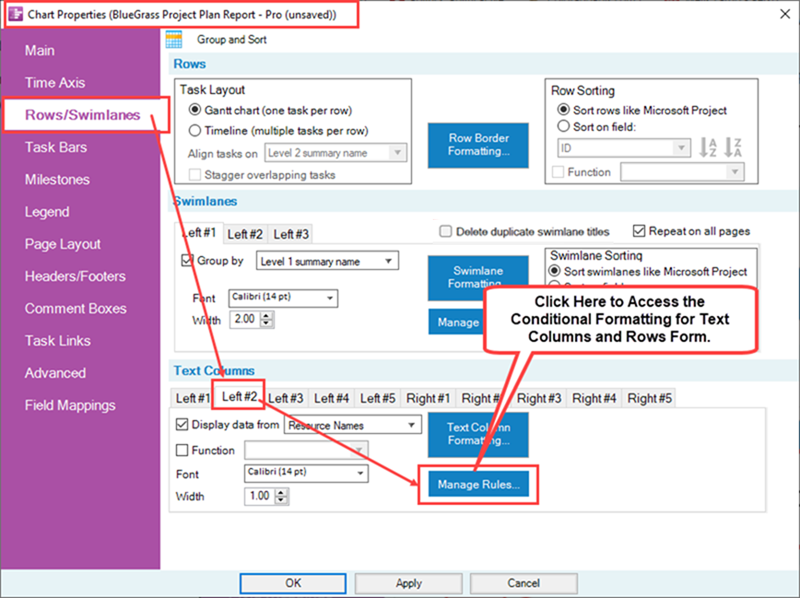
Task: Open text column Font Calibri dropdown
Action: click(x=306, y=473)
